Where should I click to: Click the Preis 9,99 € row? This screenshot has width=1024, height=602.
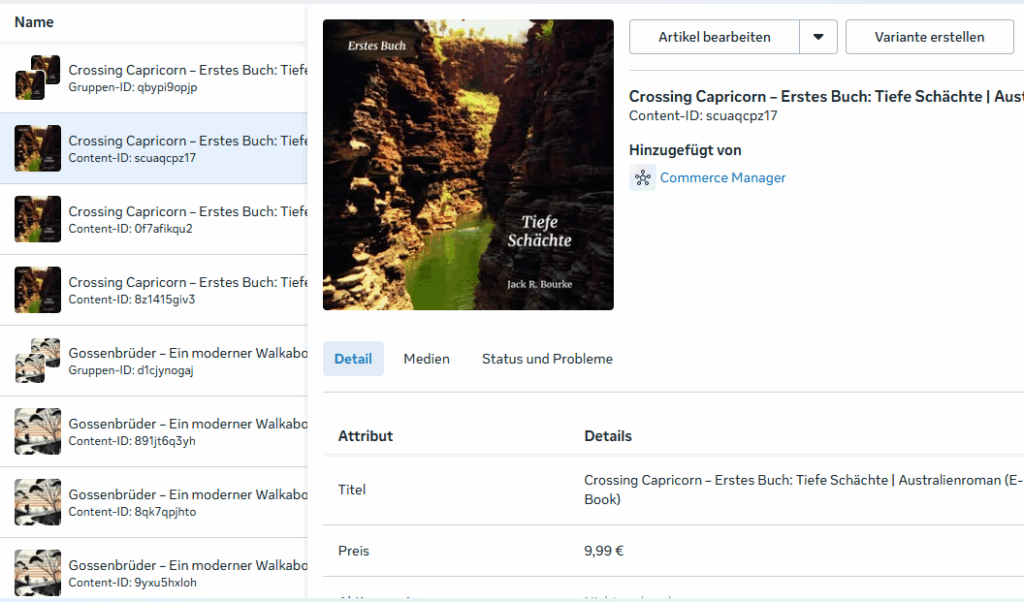[x=673, y=551]
